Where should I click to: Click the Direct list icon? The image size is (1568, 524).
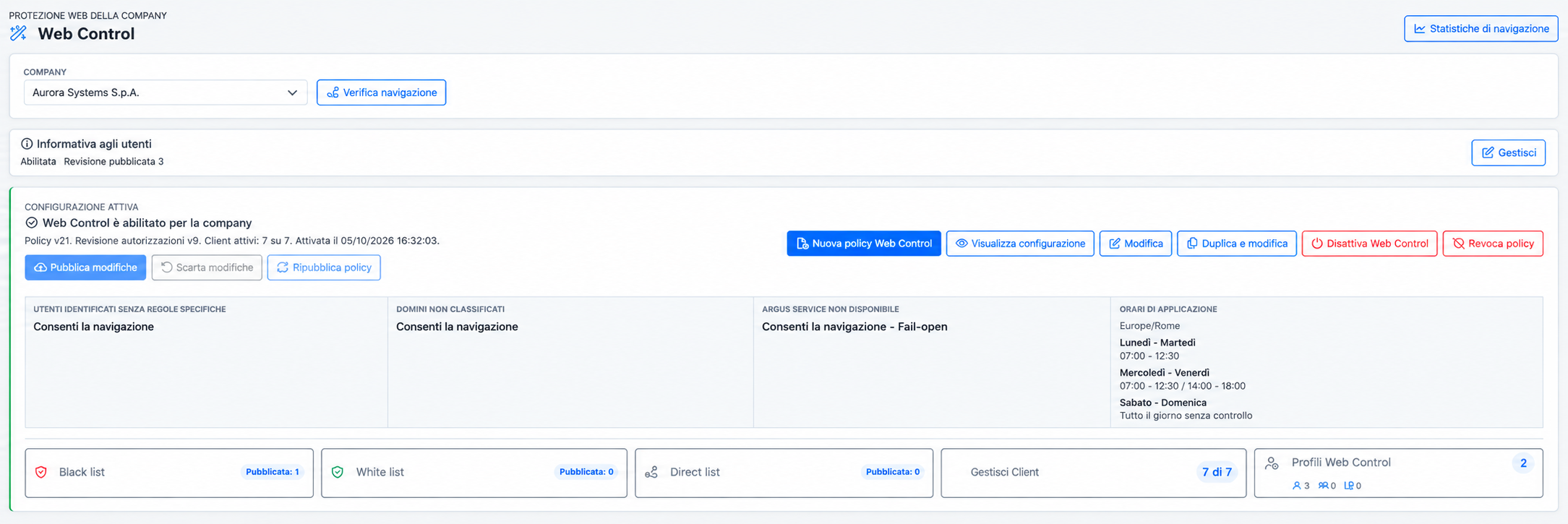pyautogui.click(x=651, y=472)
